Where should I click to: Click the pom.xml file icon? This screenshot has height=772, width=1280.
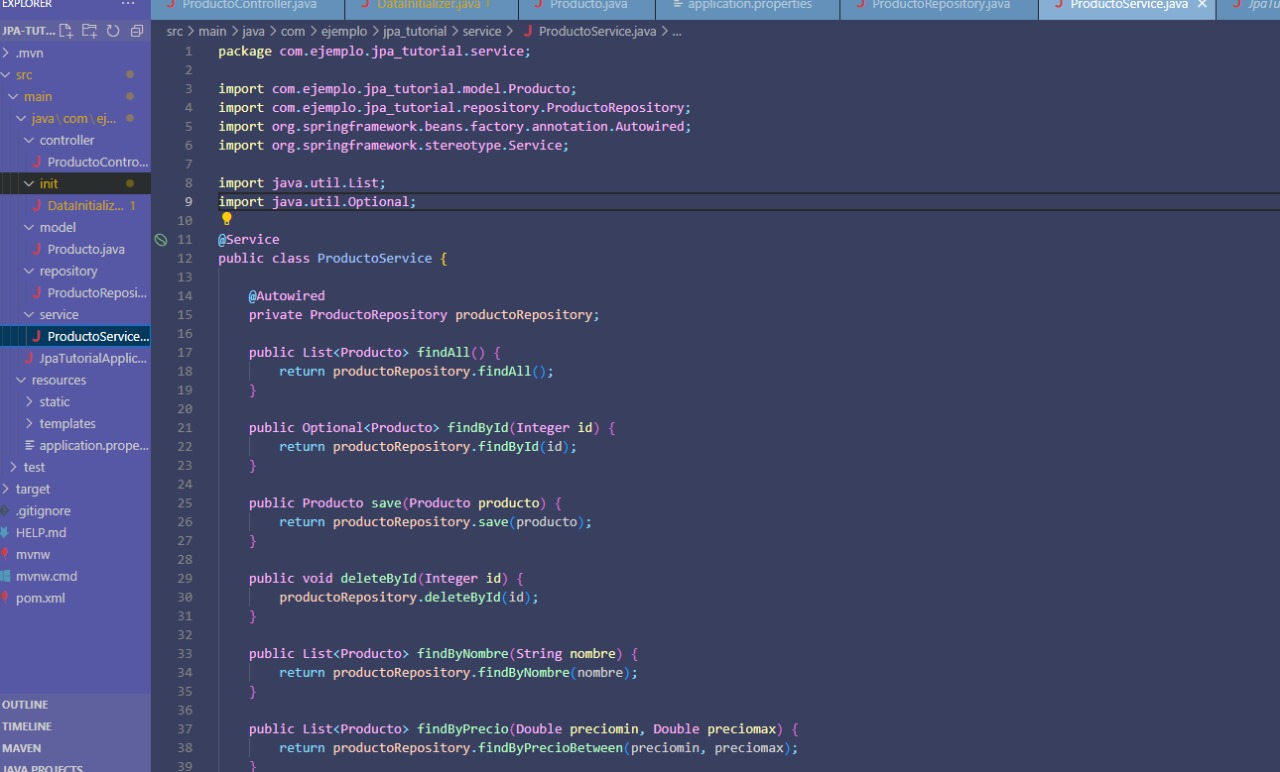[5, 599]
